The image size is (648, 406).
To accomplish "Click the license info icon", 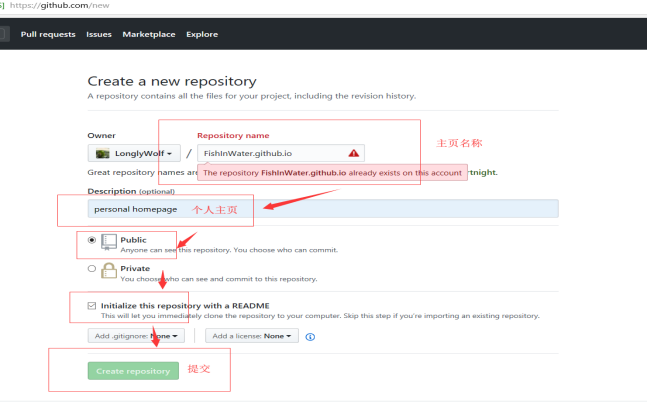I will pos(310,337).
